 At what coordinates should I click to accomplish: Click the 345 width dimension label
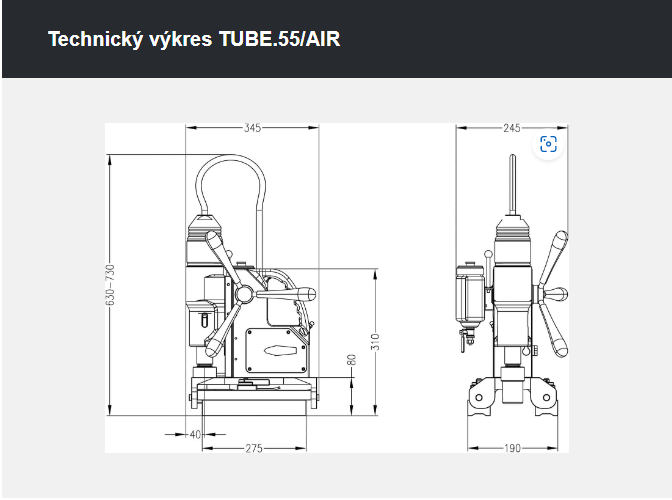pos(252,128)
